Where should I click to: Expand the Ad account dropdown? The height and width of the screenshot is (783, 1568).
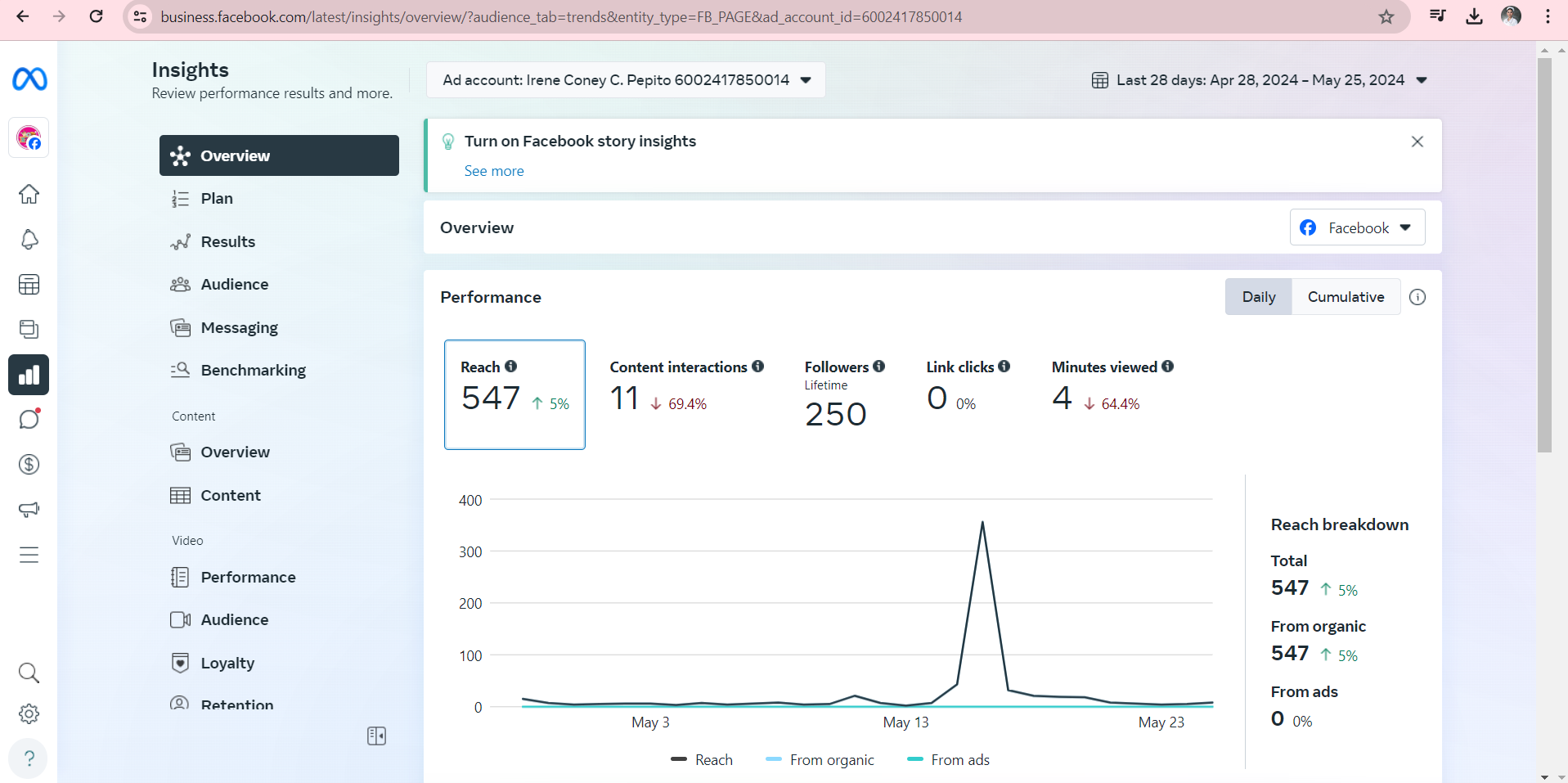click(x=626, y=80)
